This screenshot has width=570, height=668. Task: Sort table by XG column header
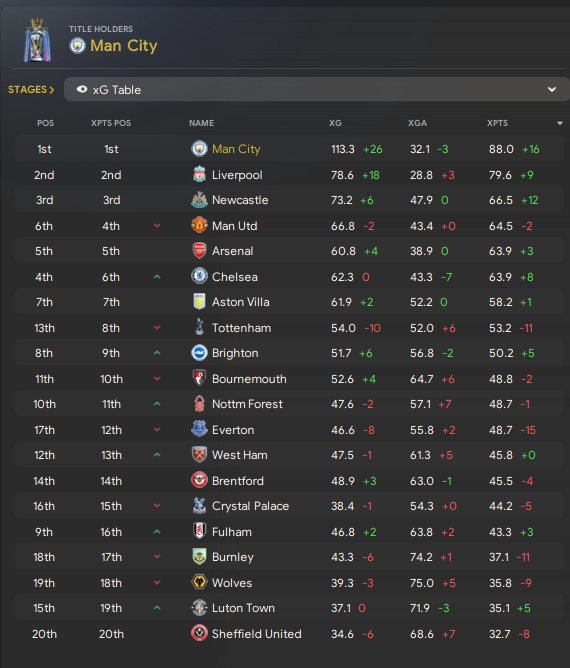[335, 123]
